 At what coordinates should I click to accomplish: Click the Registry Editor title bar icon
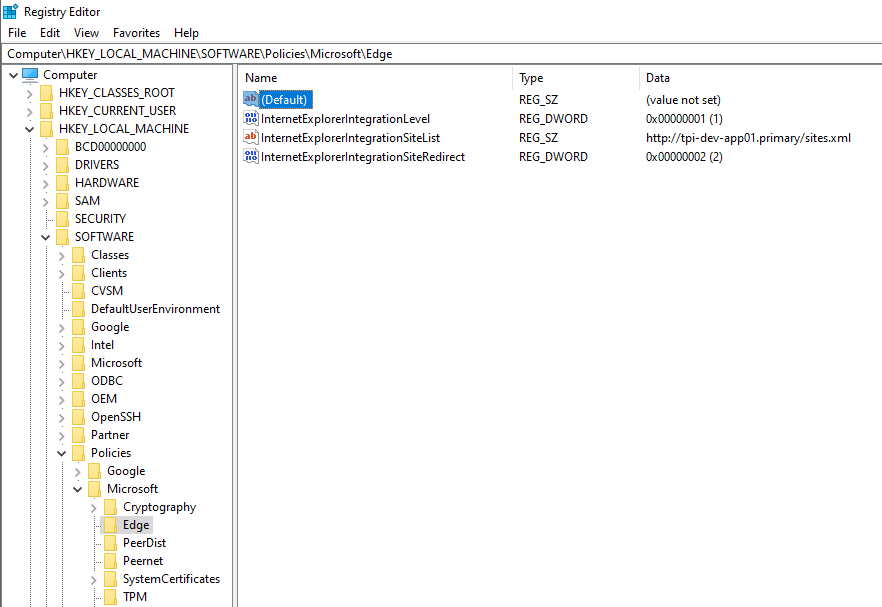tap(11, 11)
